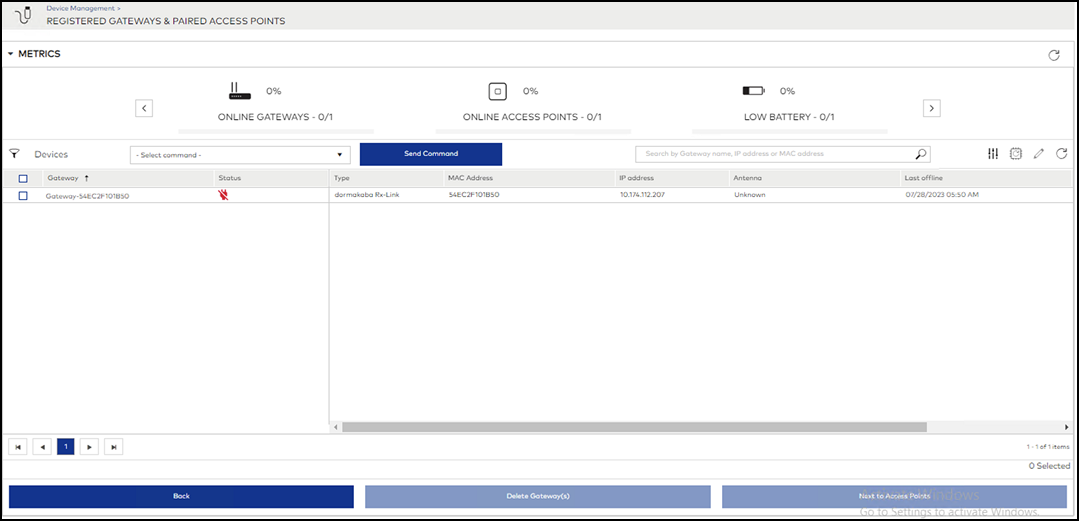
Task: Click the Delete Gateway(s) button
Action: tap(537, 496)
